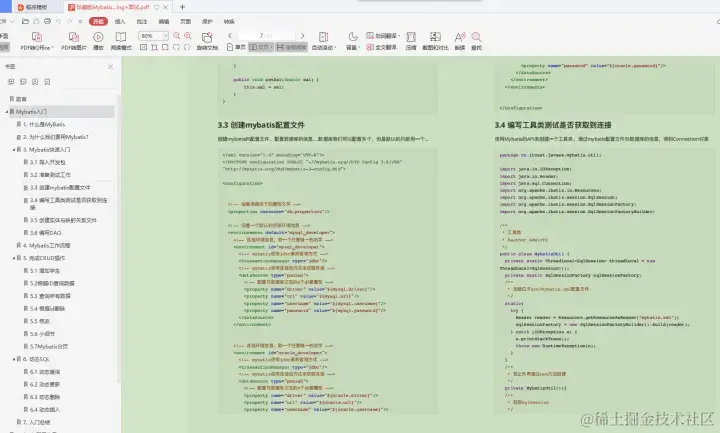Screen dimensions: 720x433
Task: Click the actual size view icon below zoom box
Action: pos(144,47)
